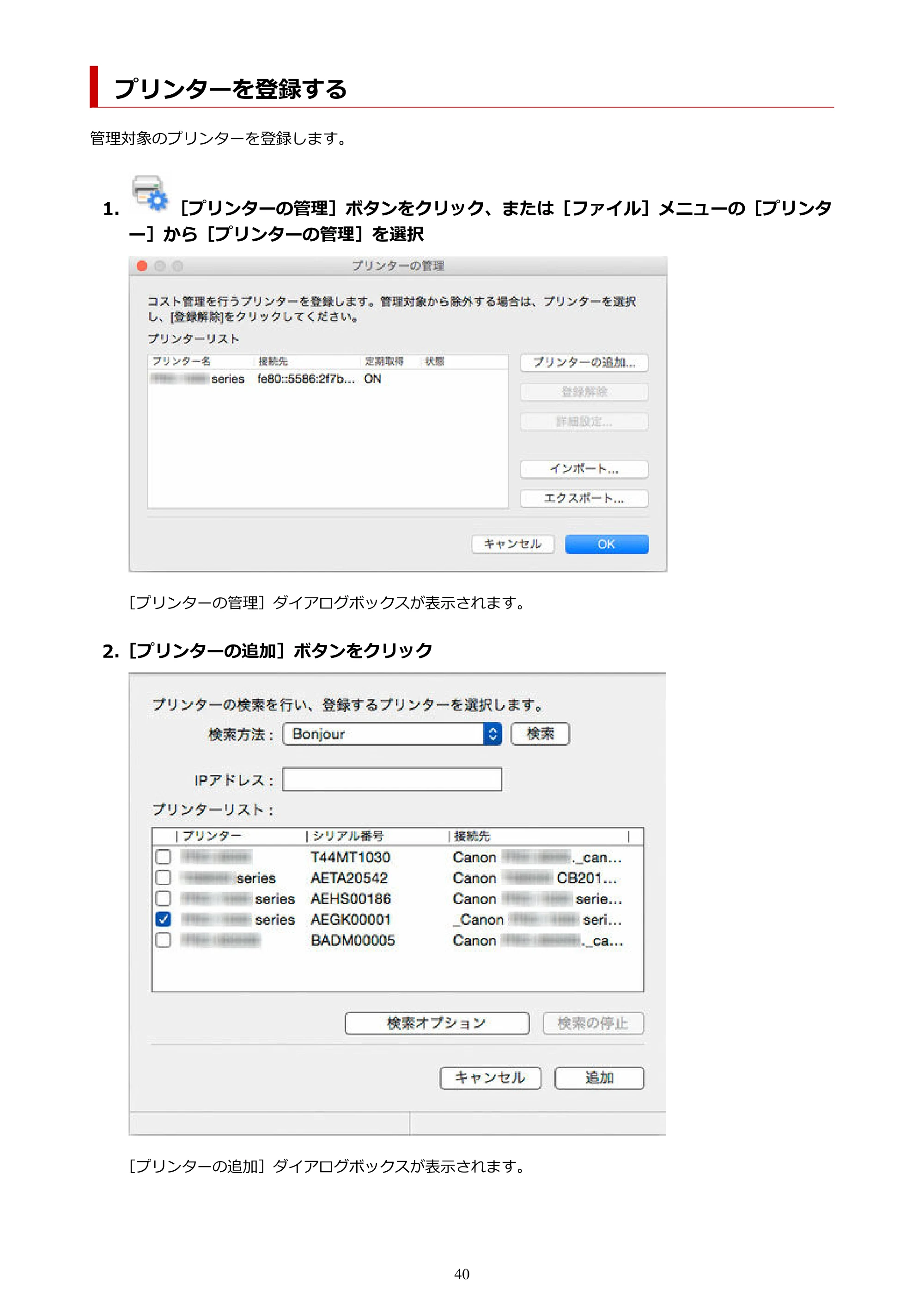Click the 接続先 header in the add-printer list
924x1307 pixels.
tap(472, 836)
